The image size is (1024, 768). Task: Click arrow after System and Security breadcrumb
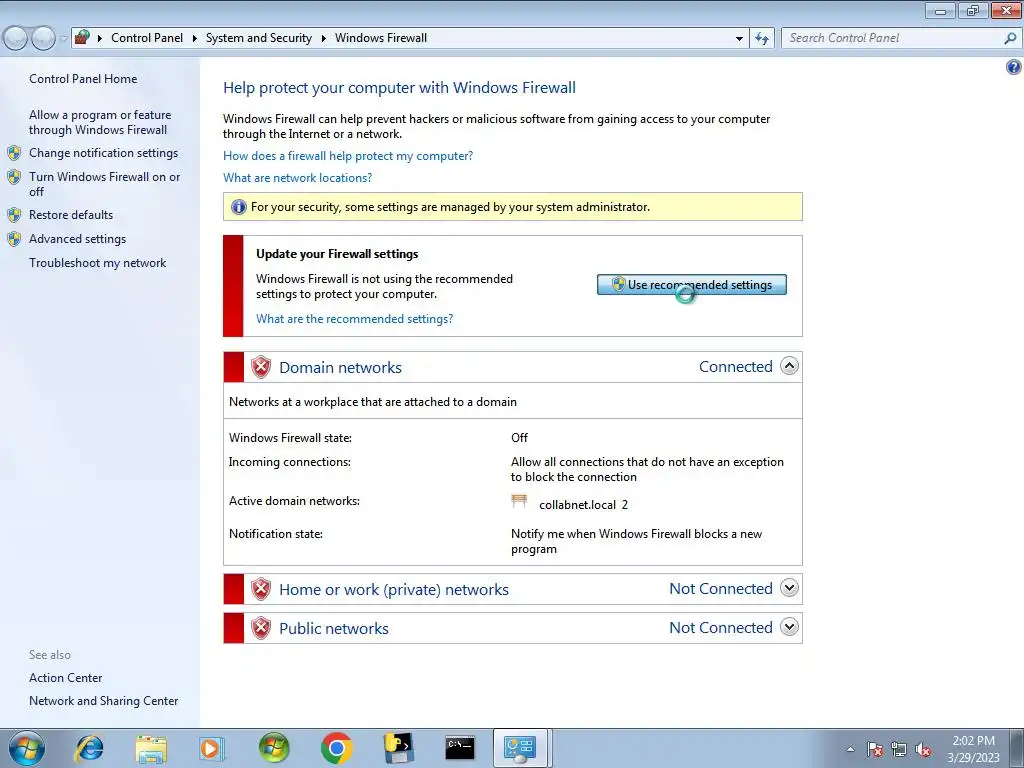pyautogui.click(x=323, y=39)
